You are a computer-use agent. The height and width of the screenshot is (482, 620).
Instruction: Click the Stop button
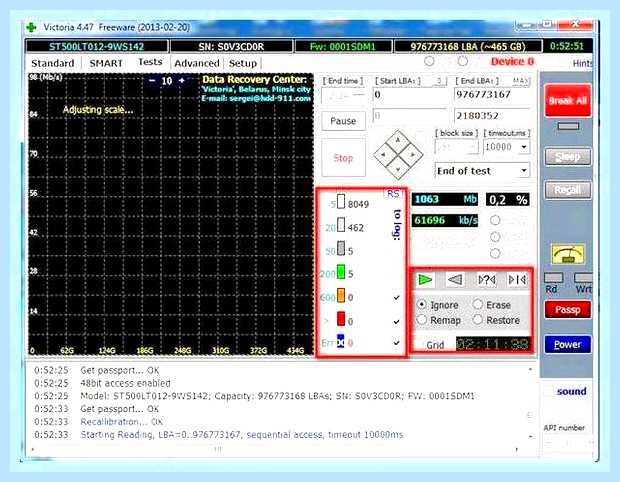pos(343,158)
